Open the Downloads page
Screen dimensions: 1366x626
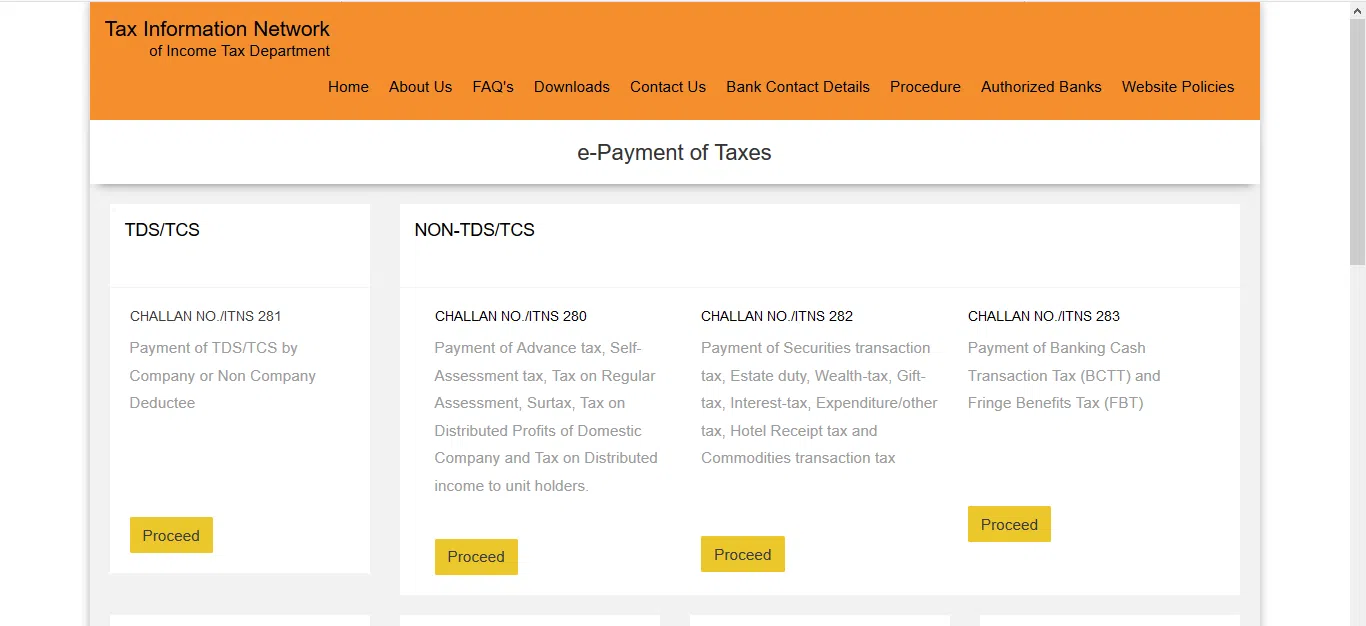tap(571, 87)
